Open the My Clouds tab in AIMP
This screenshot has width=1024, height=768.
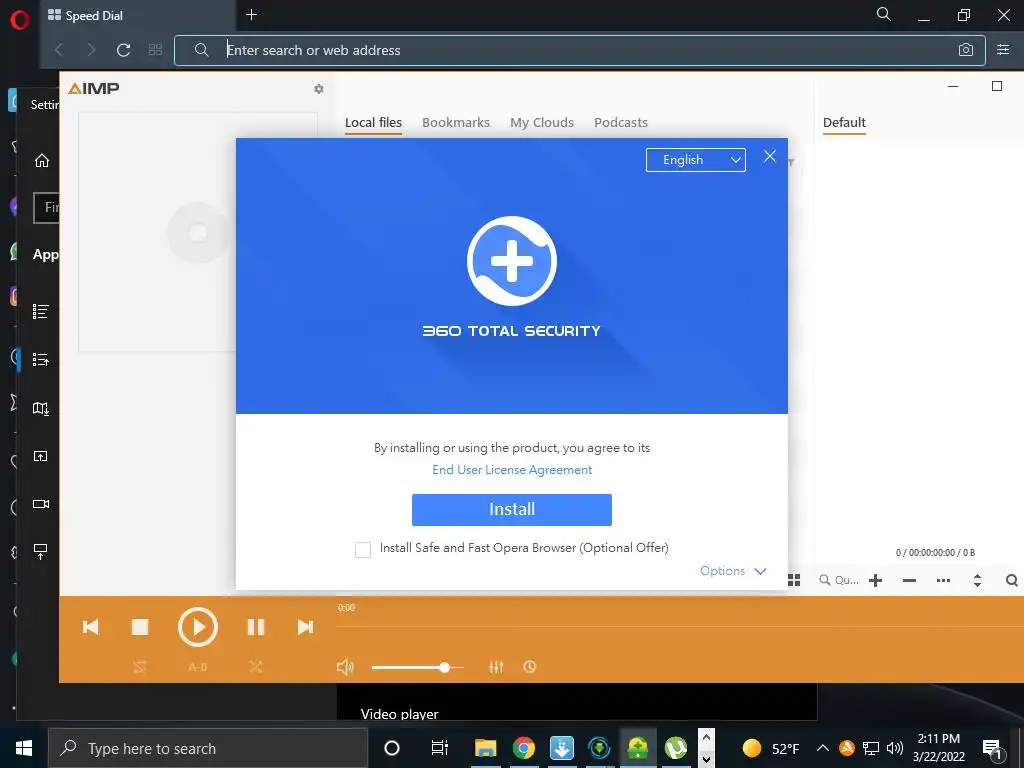point(542,123)
